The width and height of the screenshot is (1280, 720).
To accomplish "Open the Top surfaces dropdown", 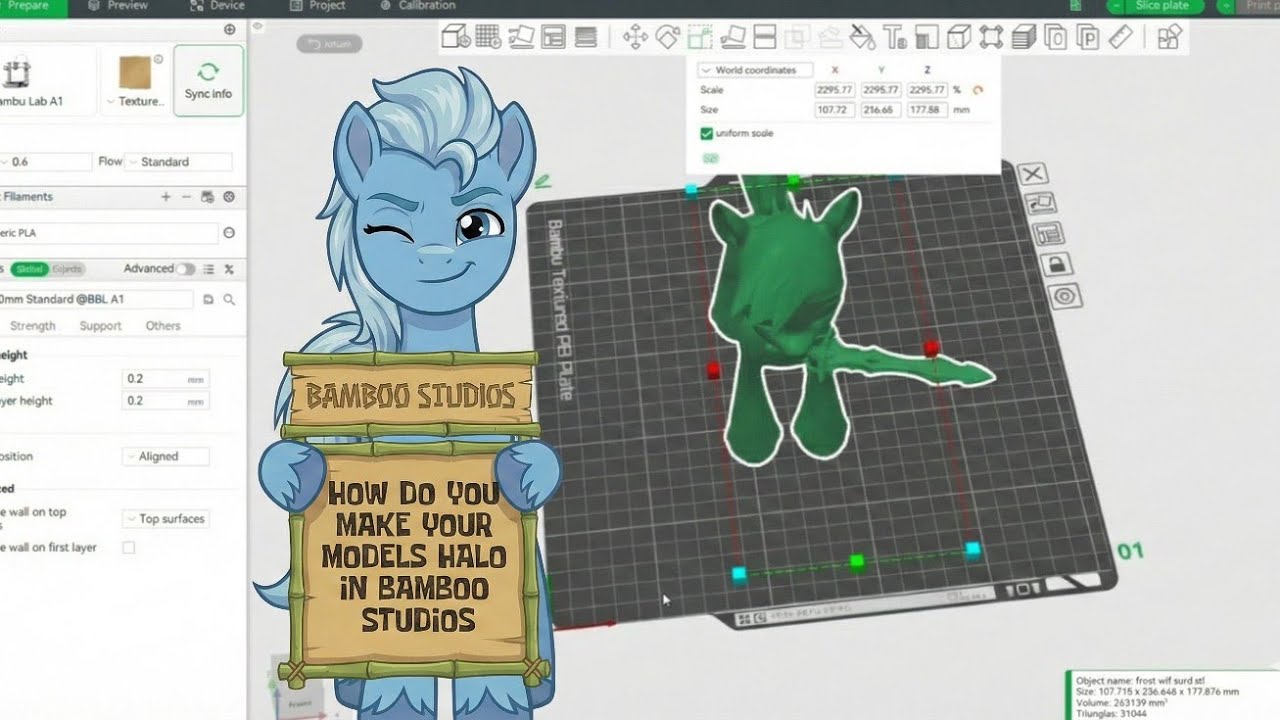I will (x=166, y=519).
